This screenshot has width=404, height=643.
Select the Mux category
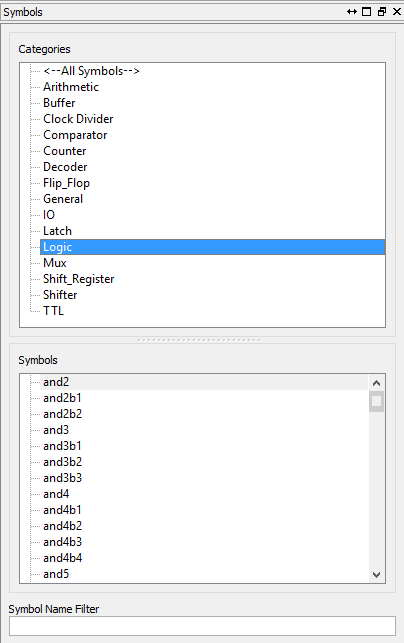coord(55,263)
